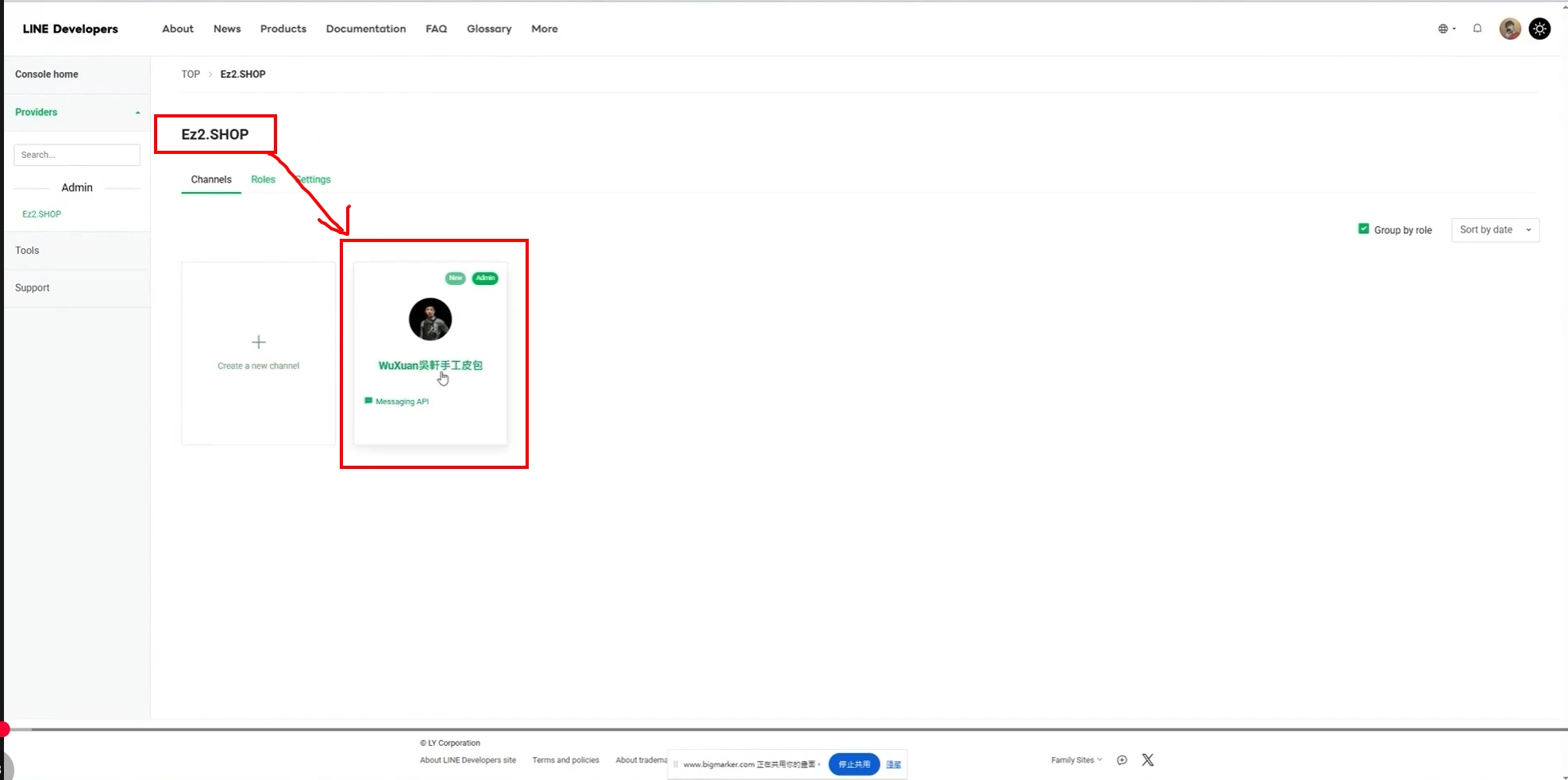Click the sharing bar drag handle
1568x780 pixels.
(x=676, y=764)
